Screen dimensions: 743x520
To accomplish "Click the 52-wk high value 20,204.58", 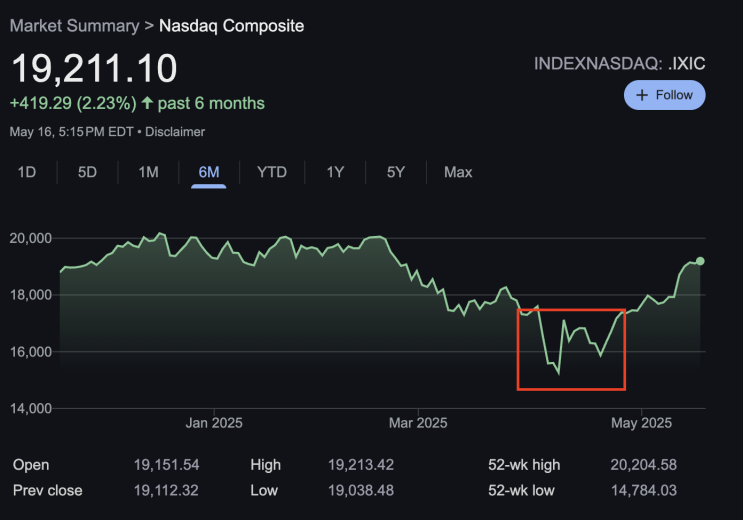I will [x=644, y=465].
